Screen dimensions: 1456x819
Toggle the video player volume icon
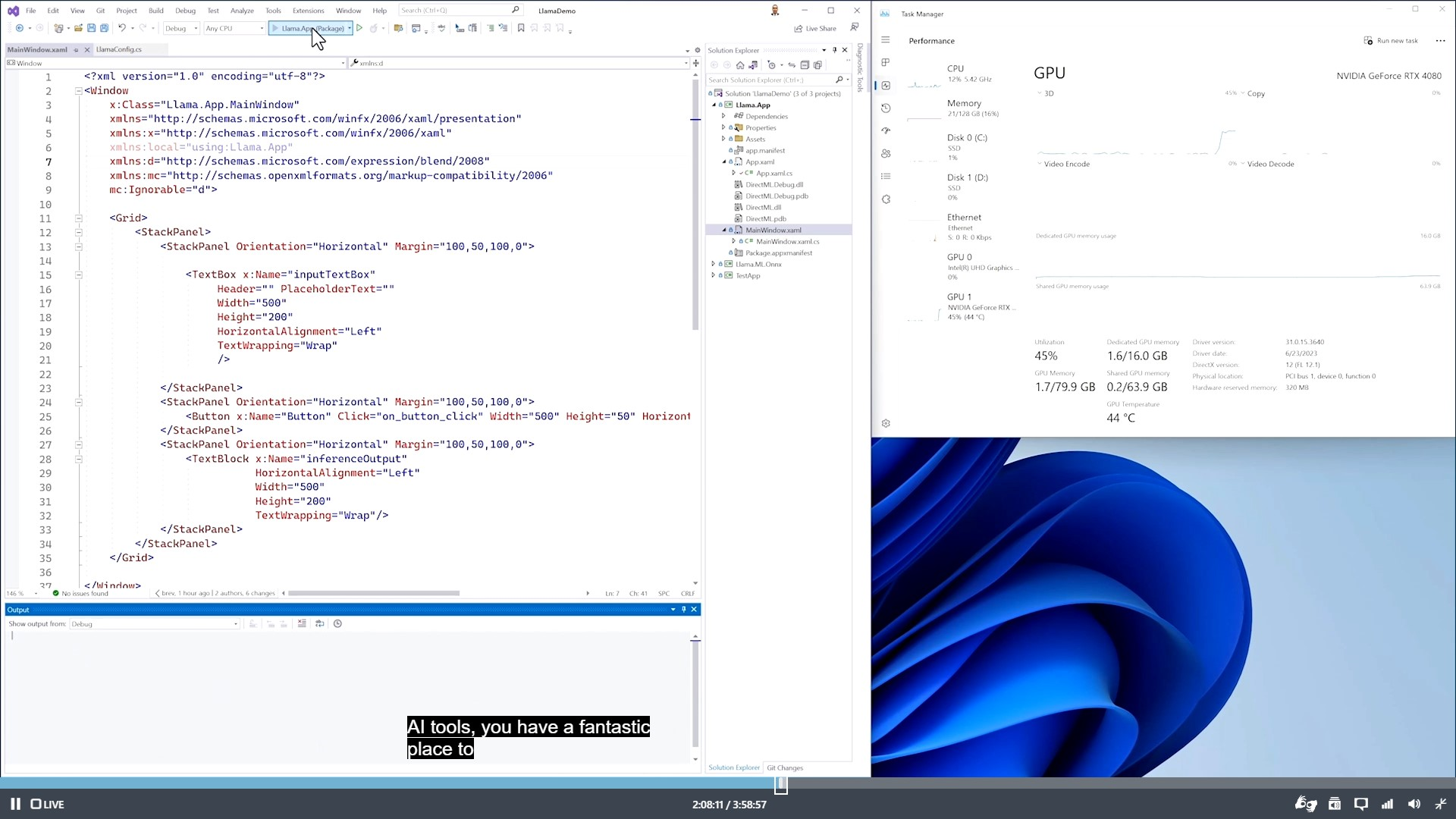[1414, 804]
